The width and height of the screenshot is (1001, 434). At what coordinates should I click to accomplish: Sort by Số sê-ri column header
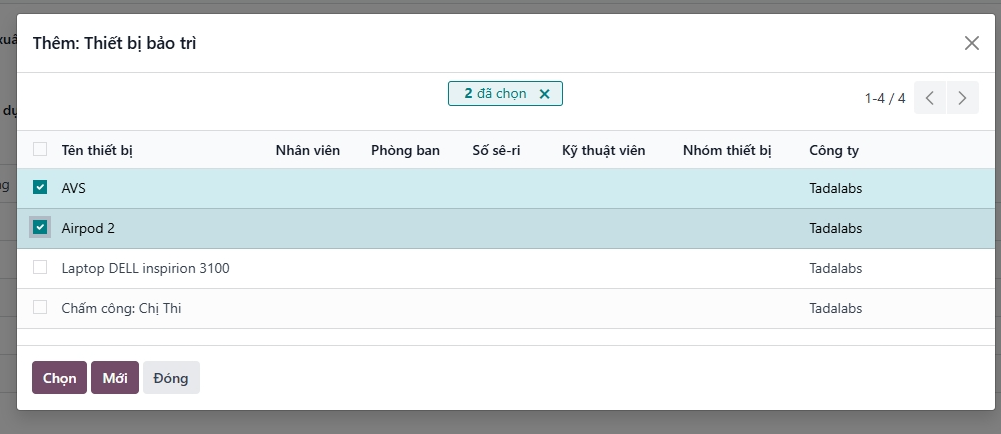[x=496, y=151]
